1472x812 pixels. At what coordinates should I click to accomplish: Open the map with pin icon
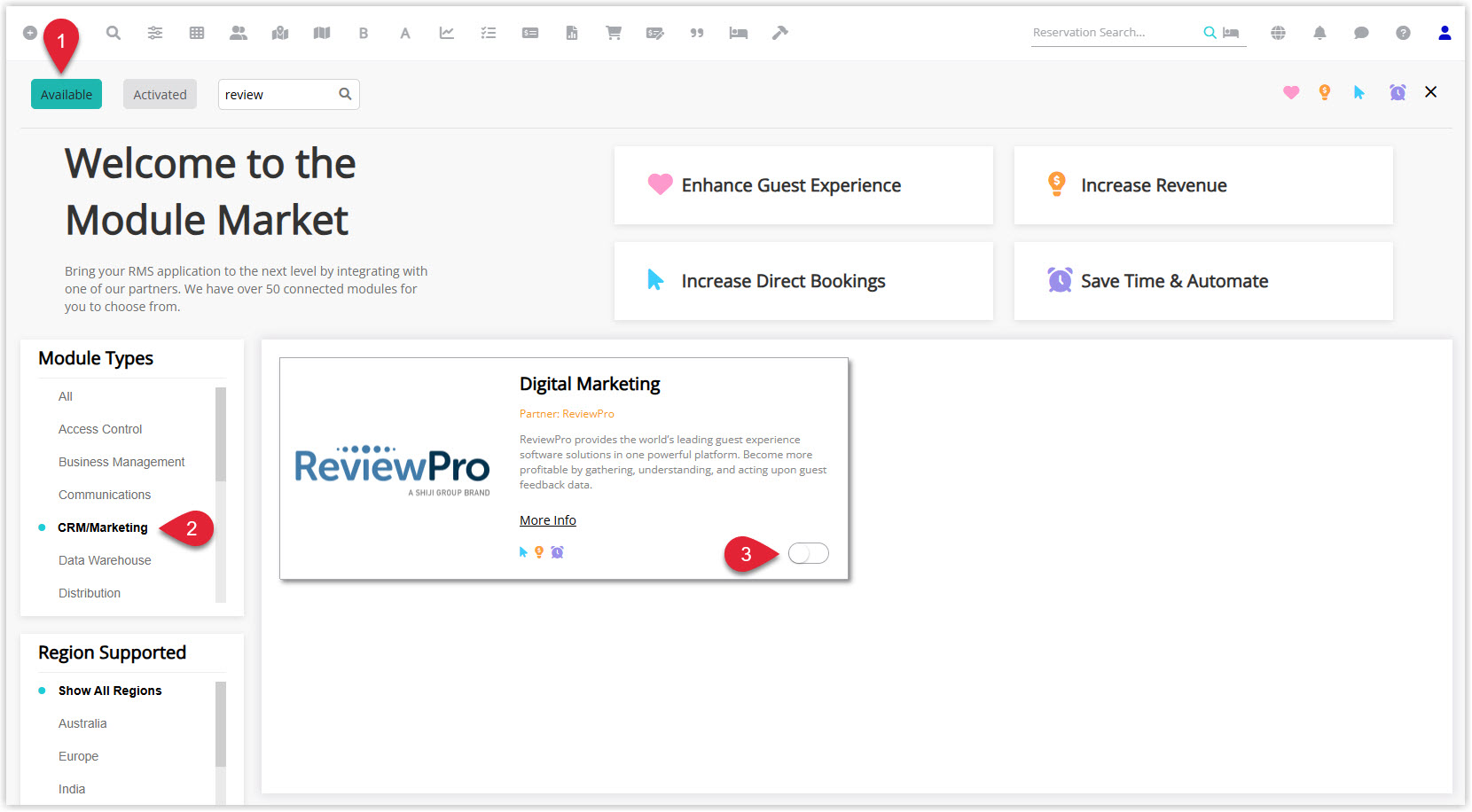280,33
